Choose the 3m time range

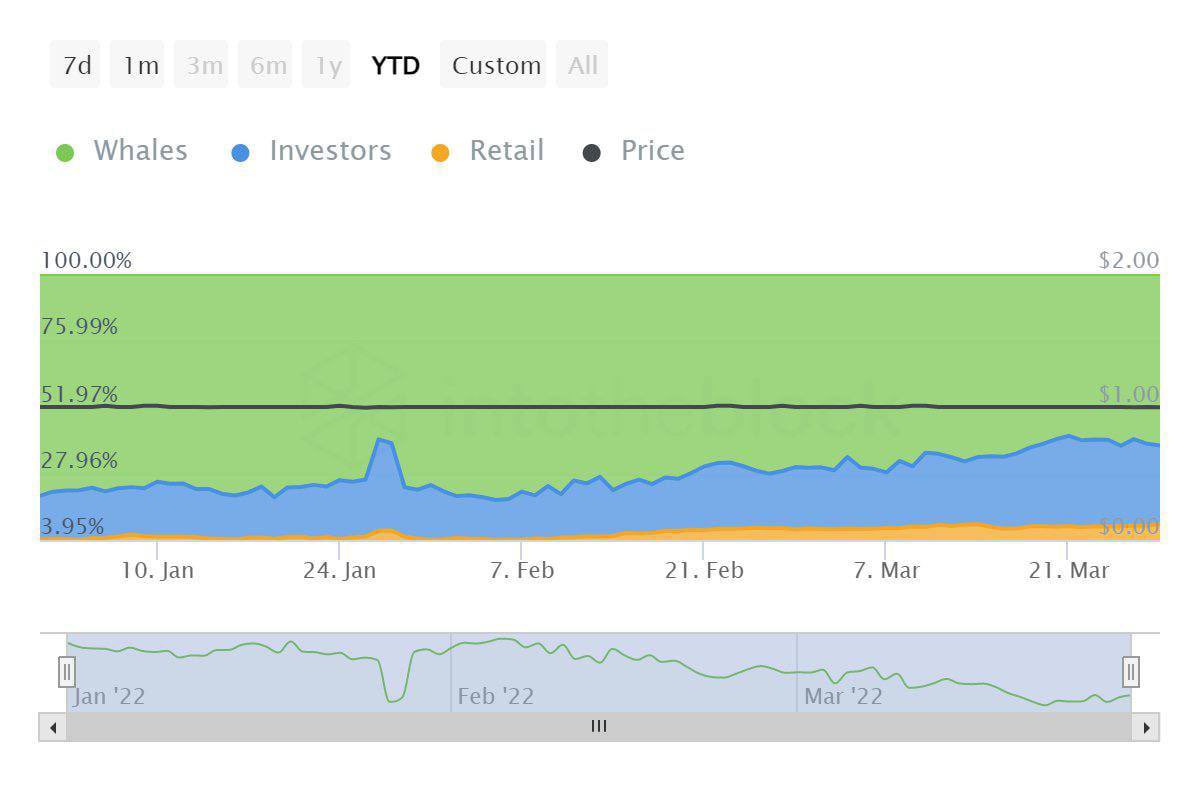click(202, 65)
